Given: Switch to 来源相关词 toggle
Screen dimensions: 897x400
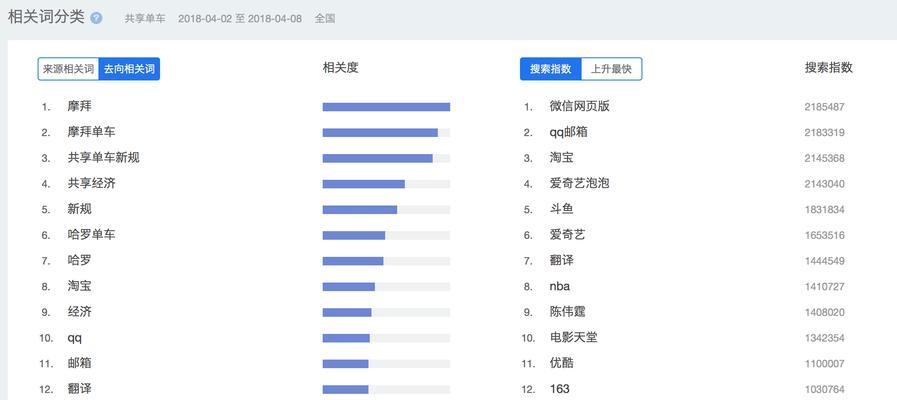Looking at the screenshot, I should [x=68, y=69].
